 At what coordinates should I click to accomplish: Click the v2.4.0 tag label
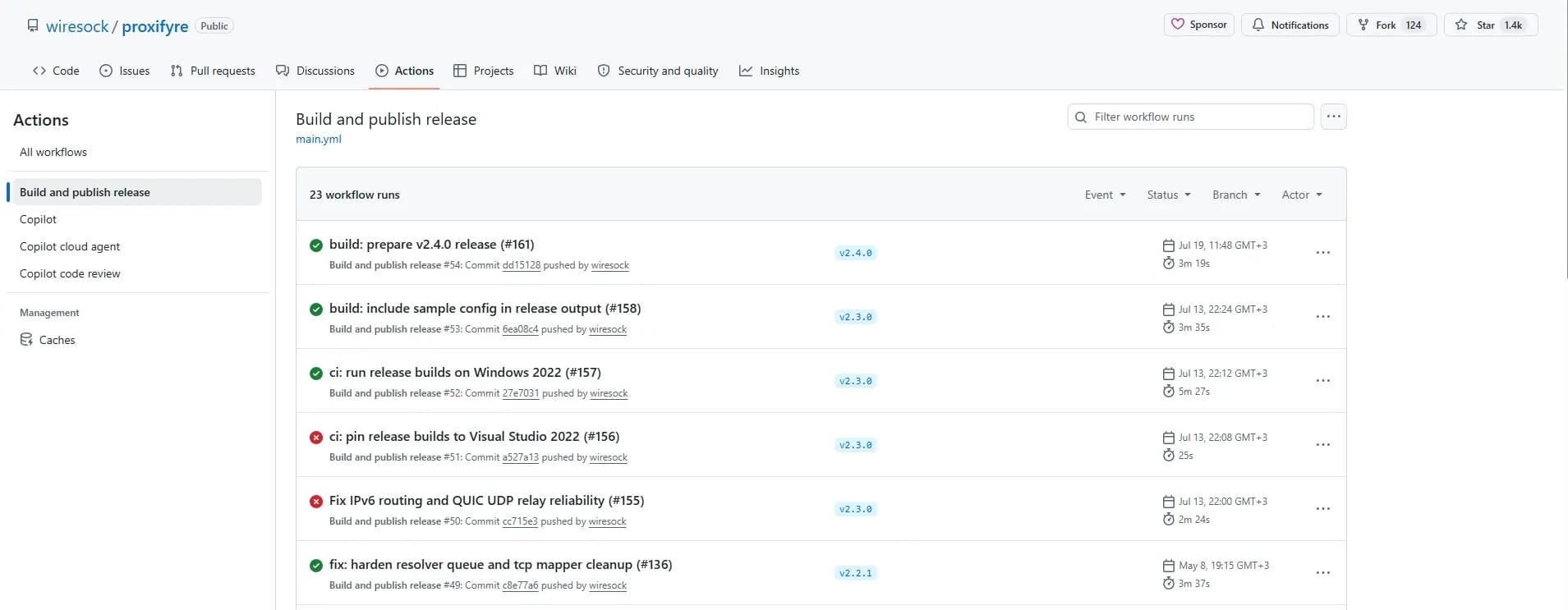click(x=856, y=253)
